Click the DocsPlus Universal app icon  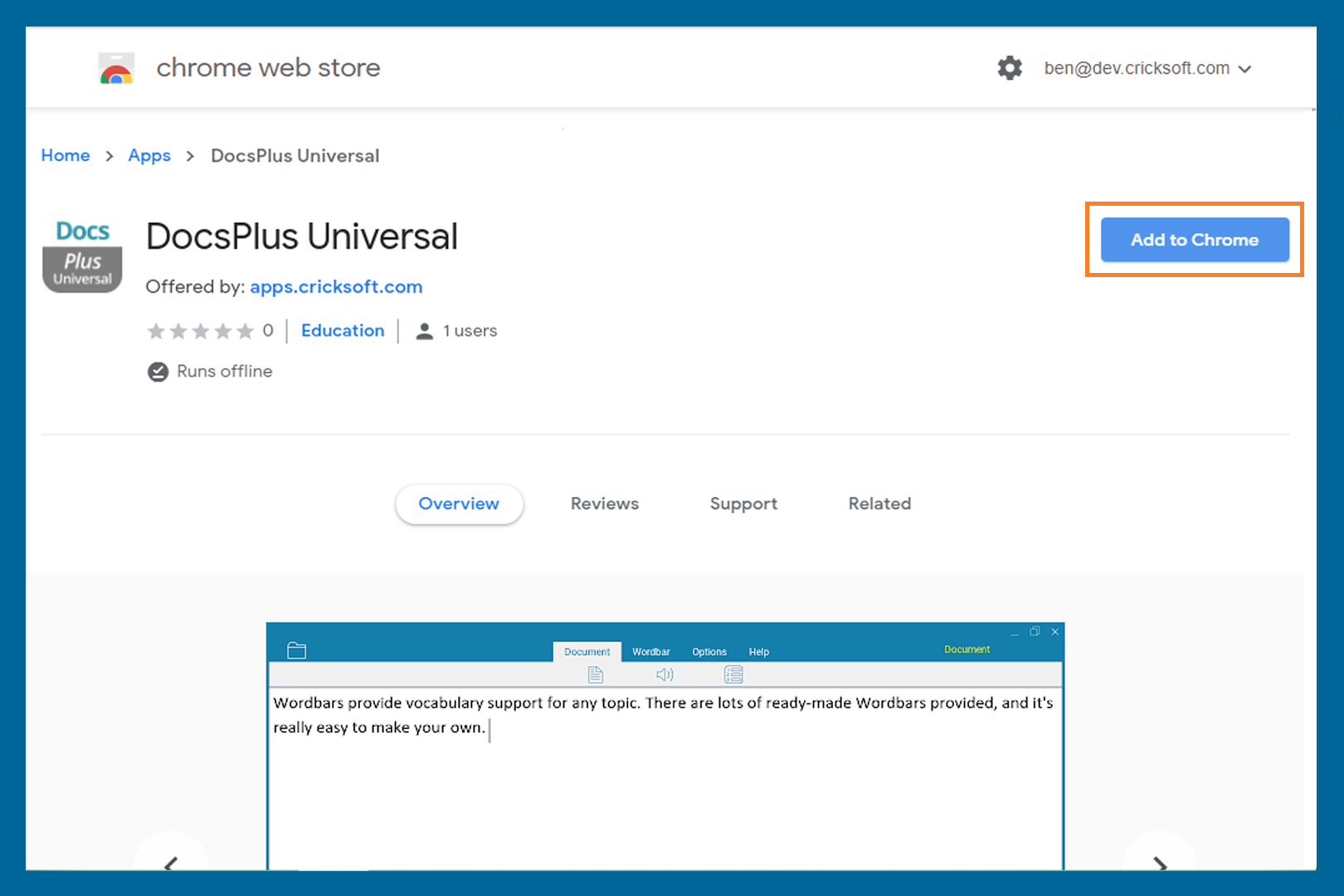click(82, 256)
